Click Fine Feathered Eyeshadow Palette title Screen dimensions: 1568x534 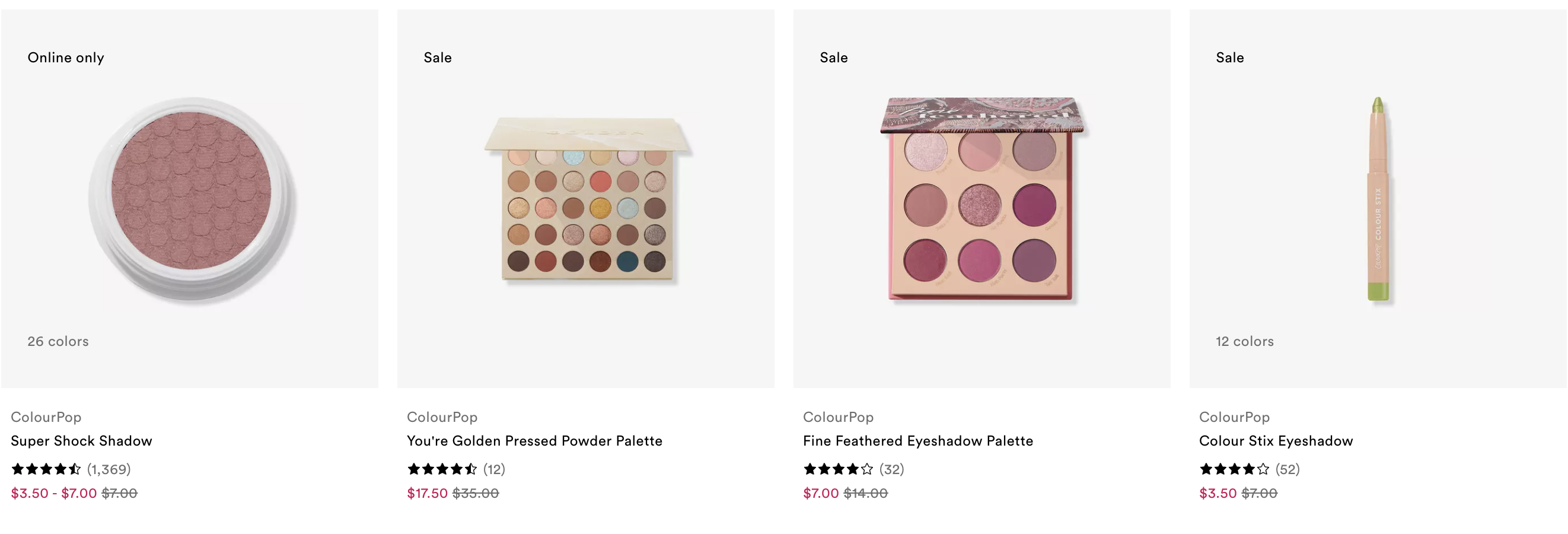pos(918,441)
